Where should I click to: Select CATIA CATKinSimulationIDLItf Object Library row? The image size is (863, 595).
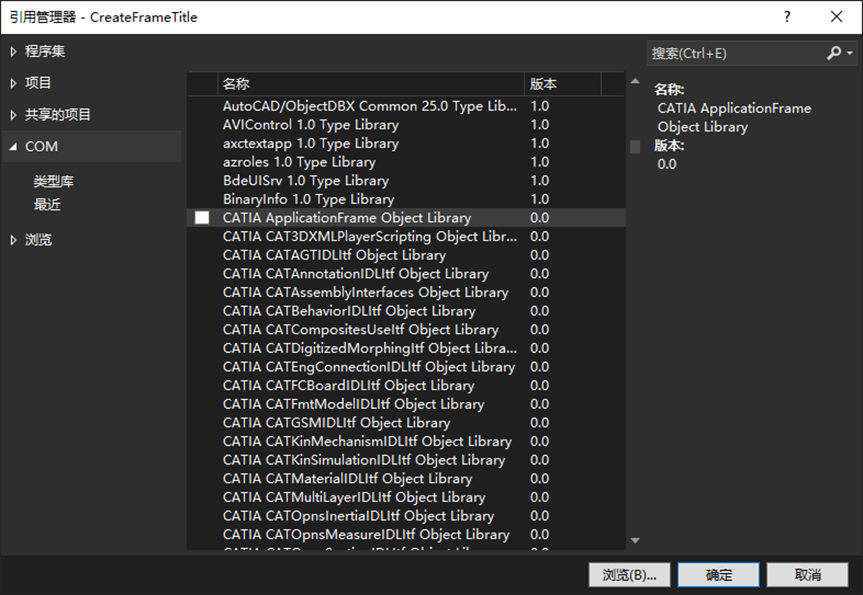click(406, 460)
